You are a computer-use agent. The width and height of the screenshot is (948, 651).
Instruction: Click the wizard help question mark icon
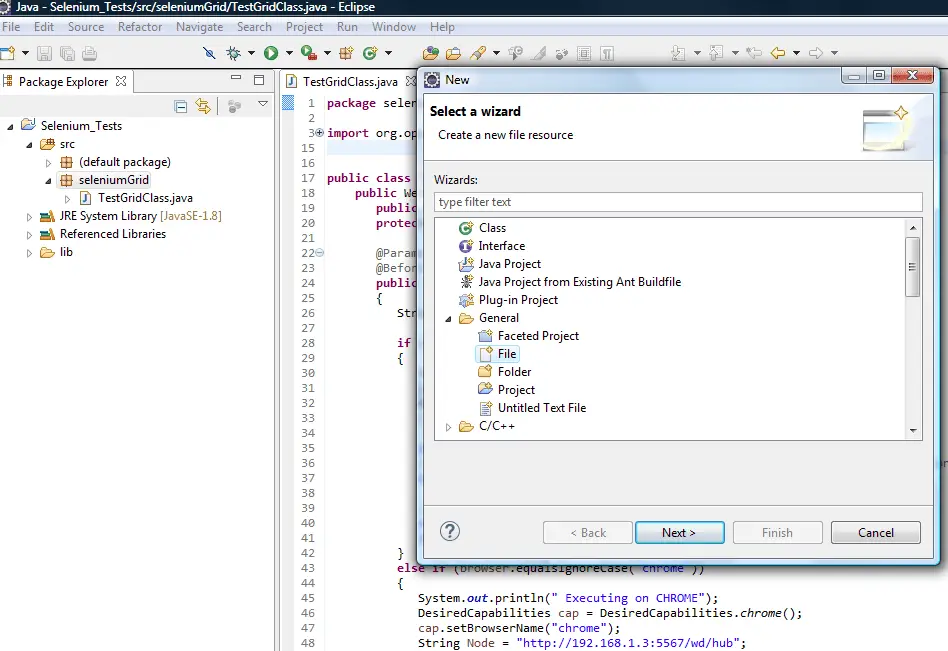(450, 532)
